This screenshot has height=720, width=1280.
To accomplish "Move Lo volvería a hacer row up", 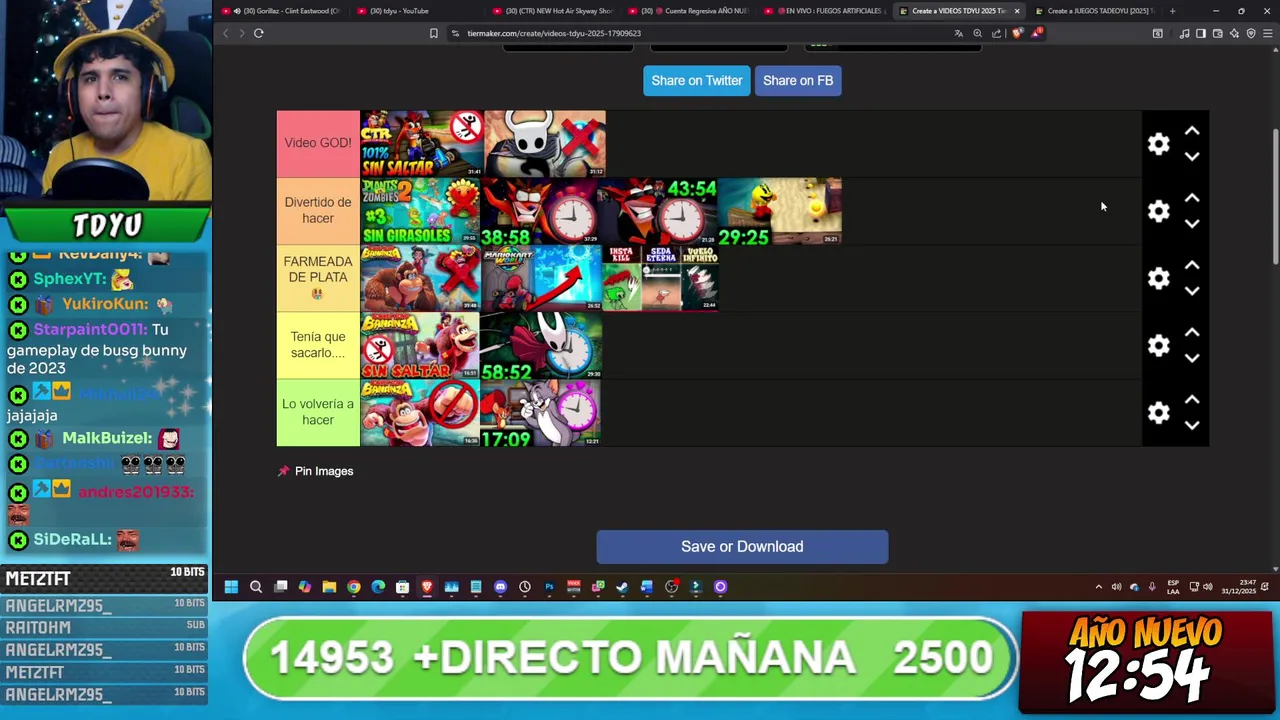I will 1192,399.
